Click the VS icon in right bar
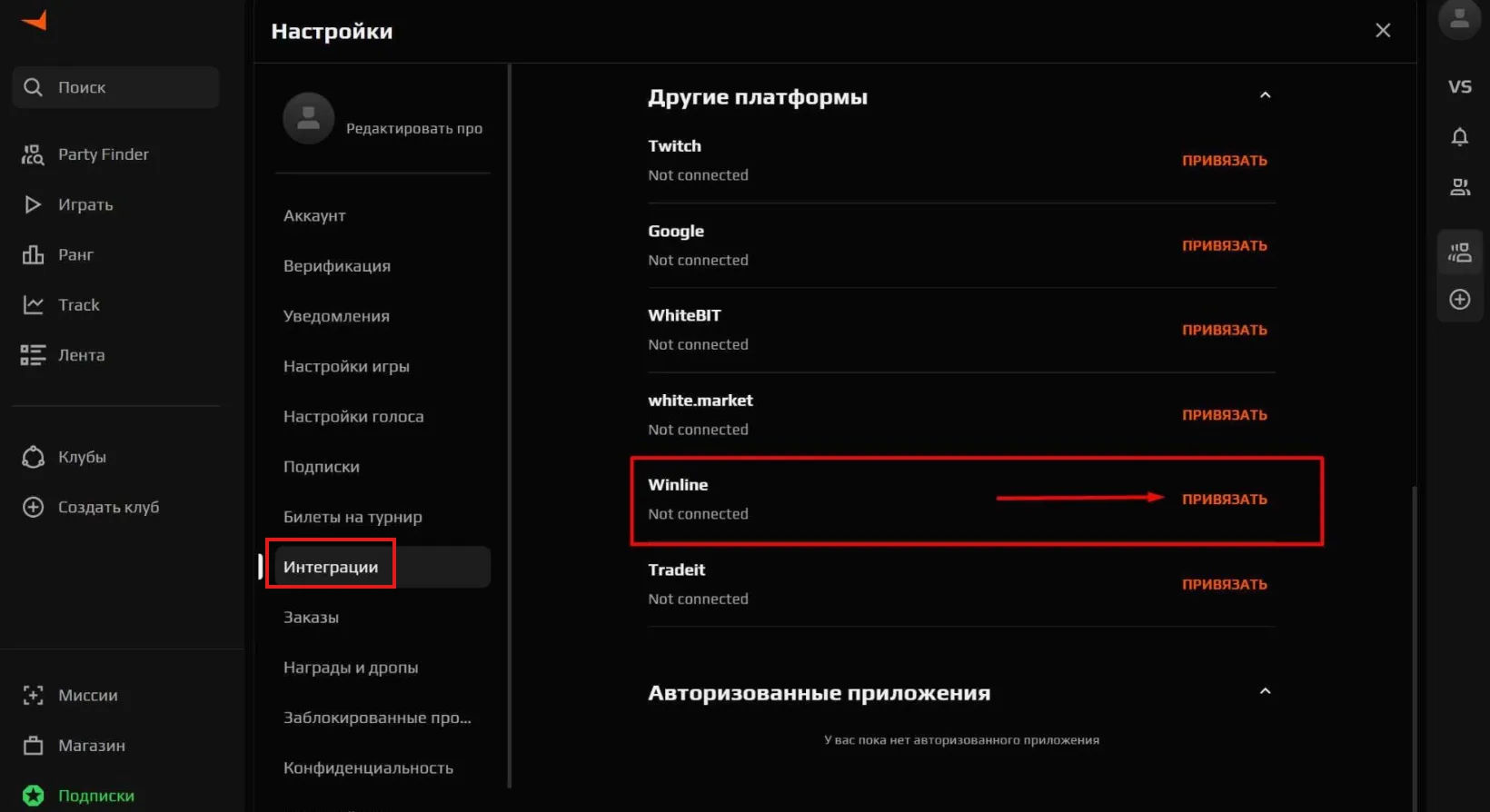The width and height of the screenshot is (1490, 812). (1460, 86)
